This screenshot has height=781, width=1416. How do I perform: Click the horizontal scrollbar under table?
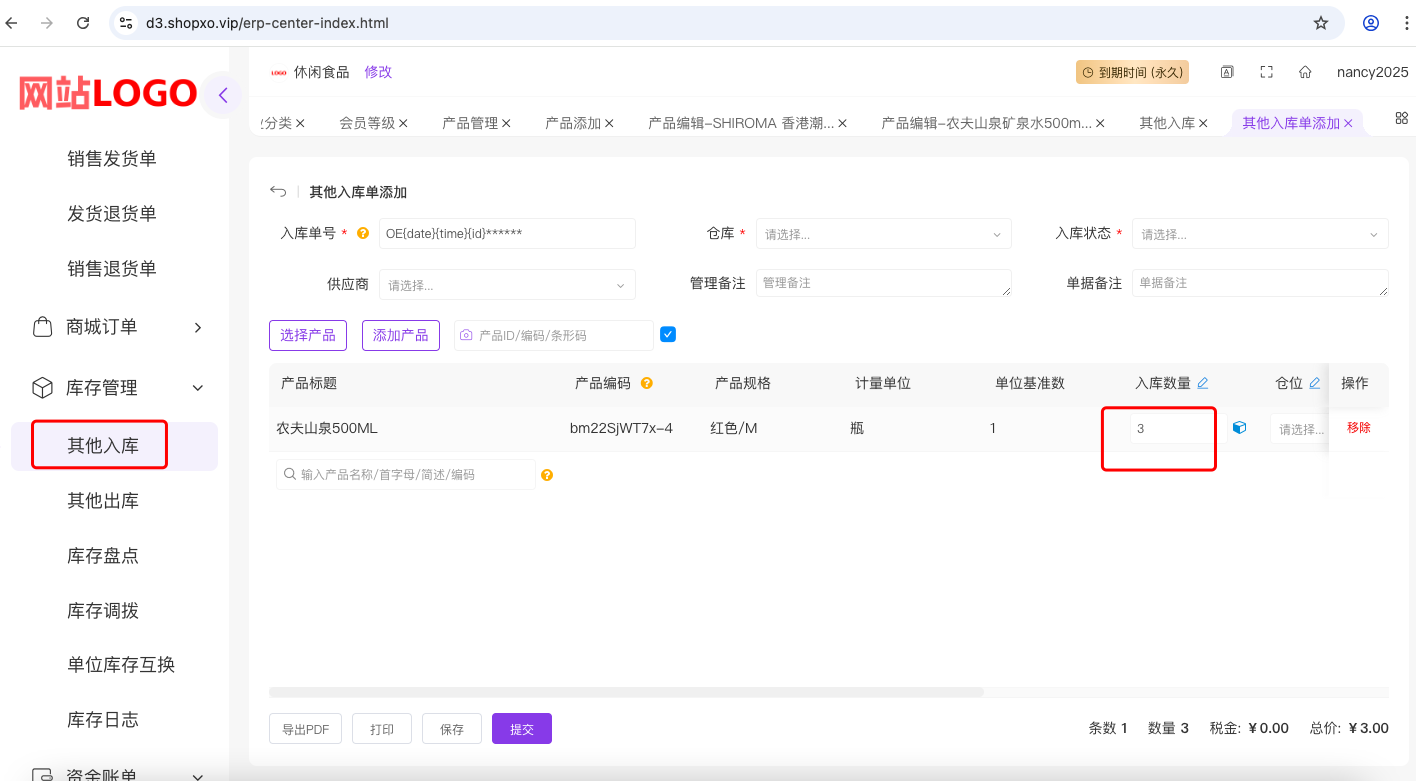point(626,692)
